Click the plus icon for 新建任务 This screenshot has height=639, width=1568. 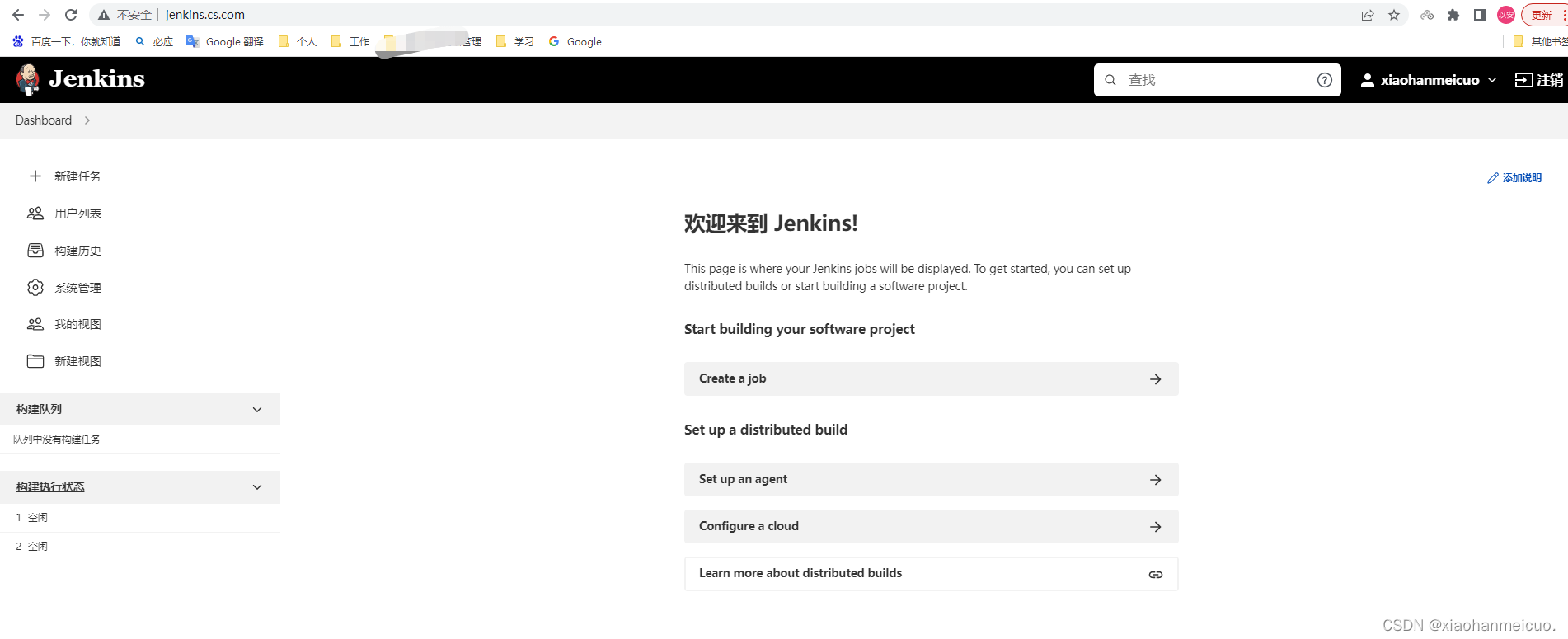pos(35,176)
